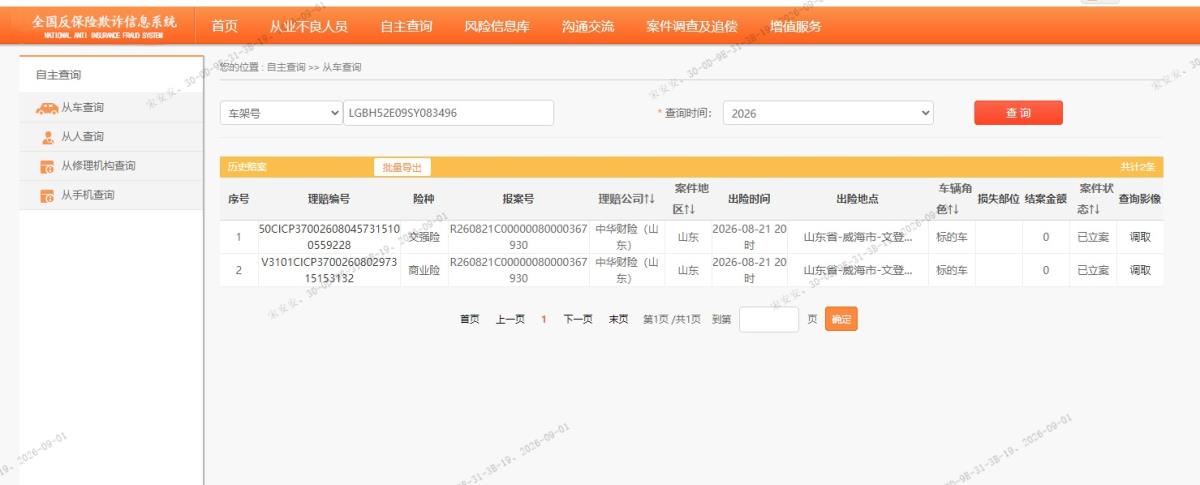Click 调取 for the 商业险 row
The image size is (1200, 485).
pos(1140,271)
